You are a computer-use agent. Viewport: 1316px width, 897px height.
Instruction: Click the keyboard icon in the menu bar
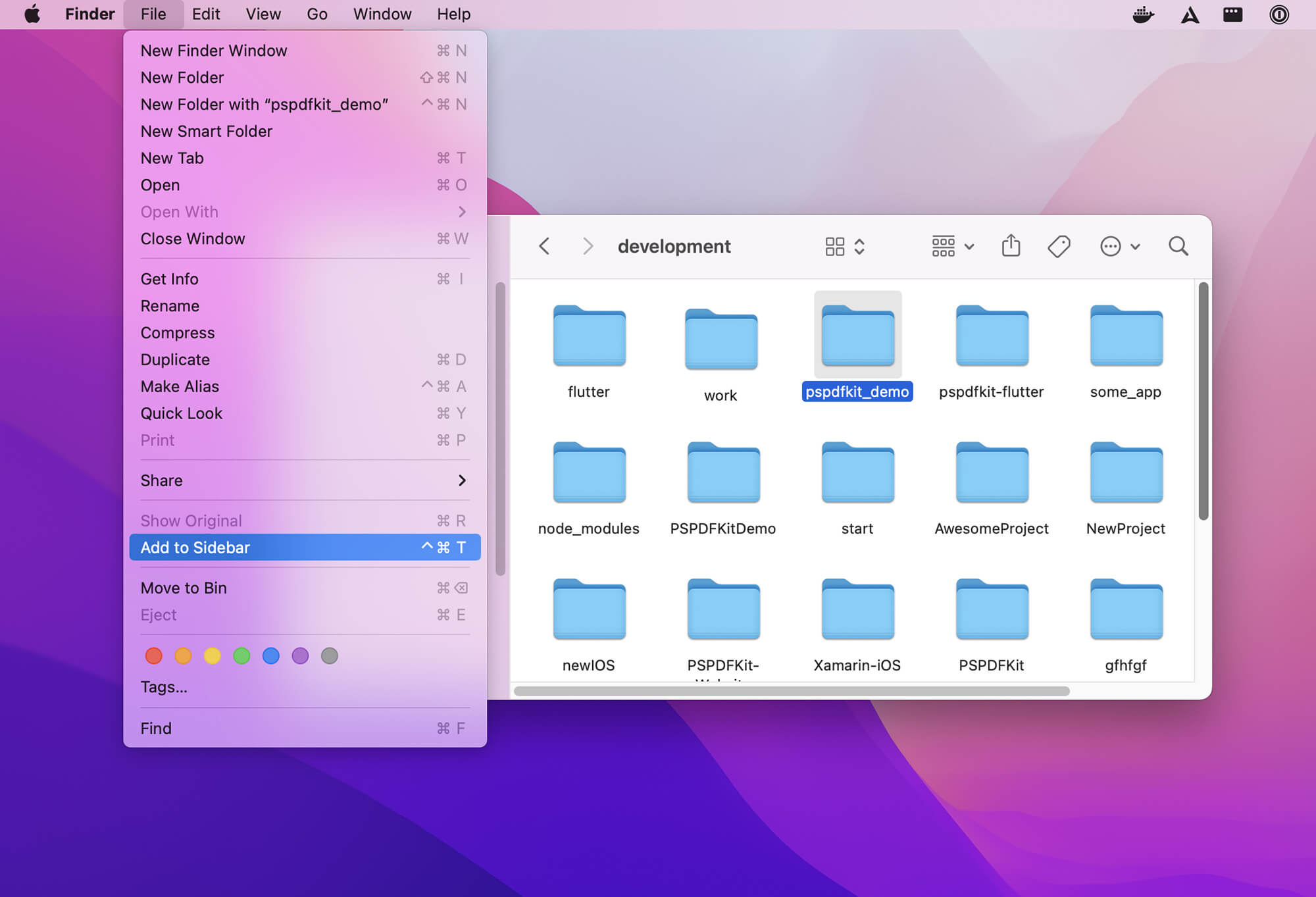coord(1233,14)
